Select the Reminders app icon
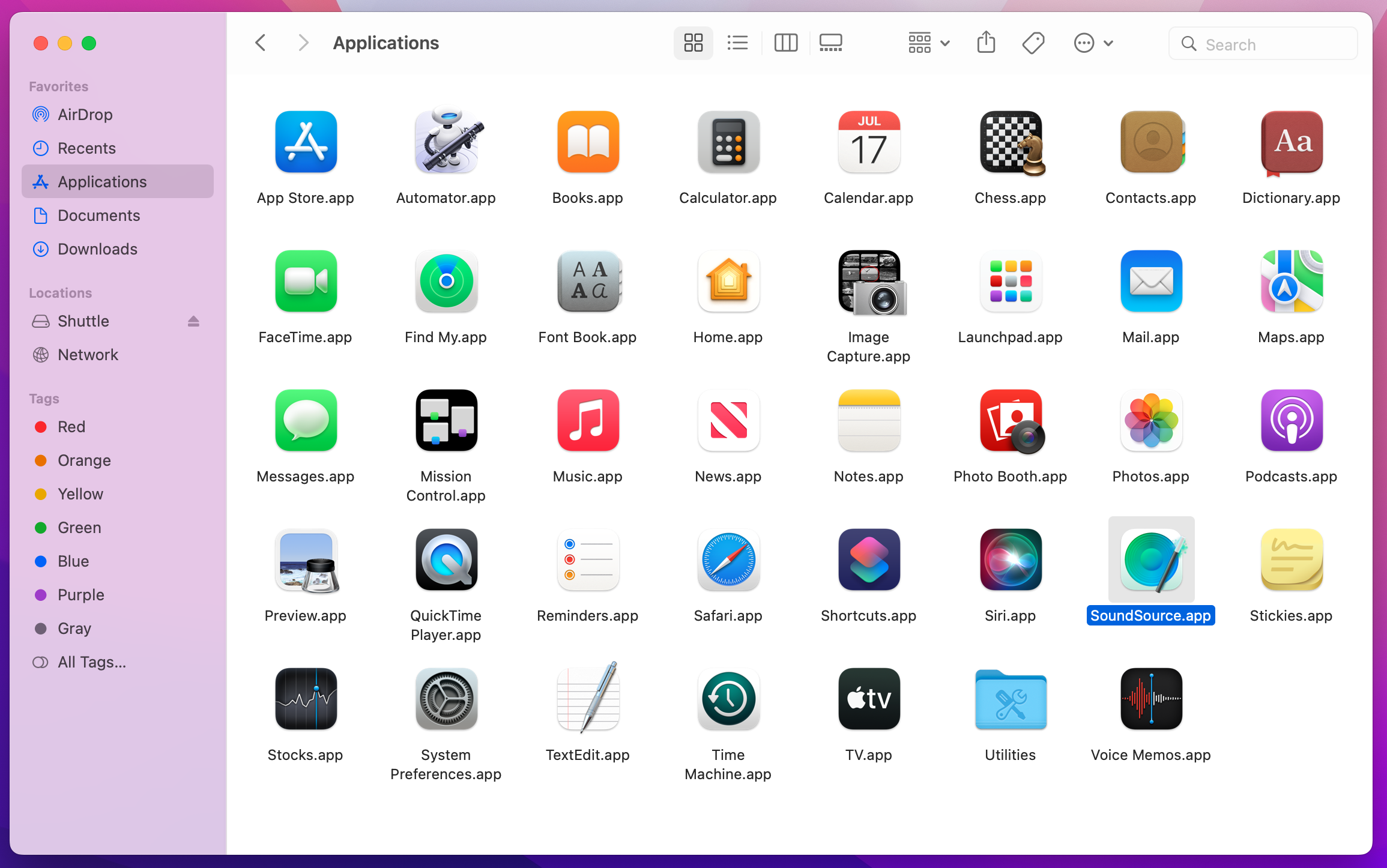1387x868 pixels. [x=588, y=559]
